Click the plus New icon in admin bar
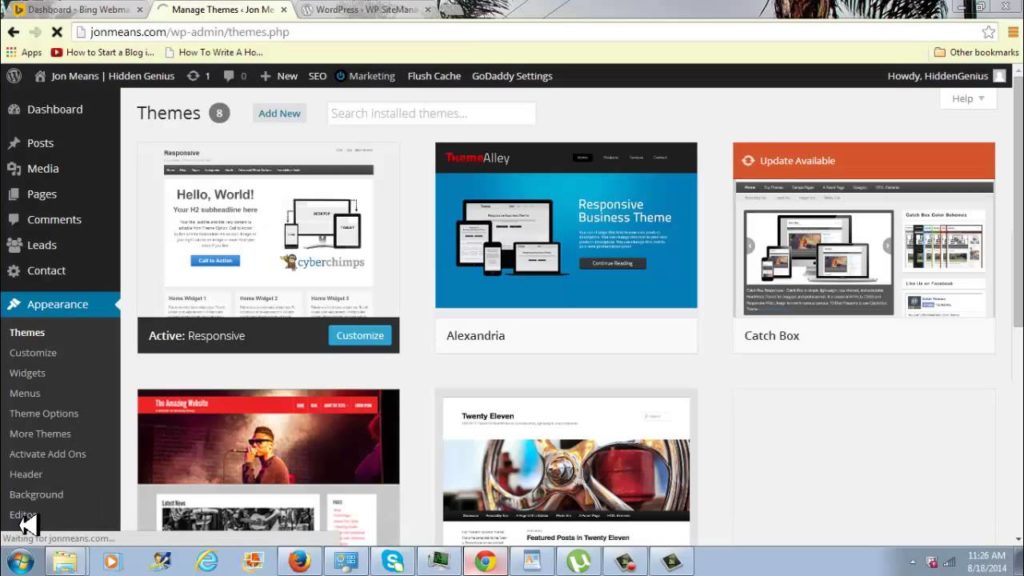Viewport: 1024px width, 576px height. tap(265, 76)
